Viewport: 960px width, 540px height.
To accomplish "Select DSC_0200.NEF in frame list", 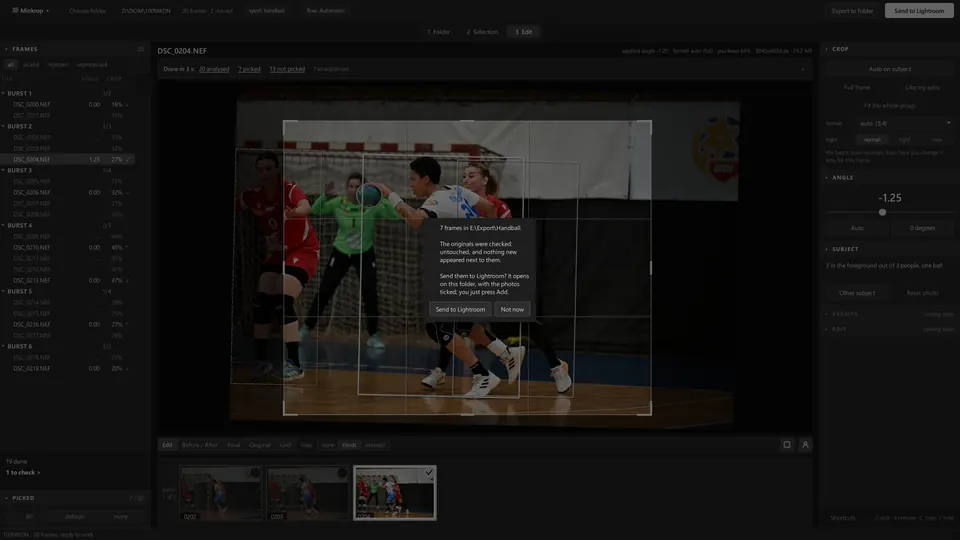I will pos(67,105).
